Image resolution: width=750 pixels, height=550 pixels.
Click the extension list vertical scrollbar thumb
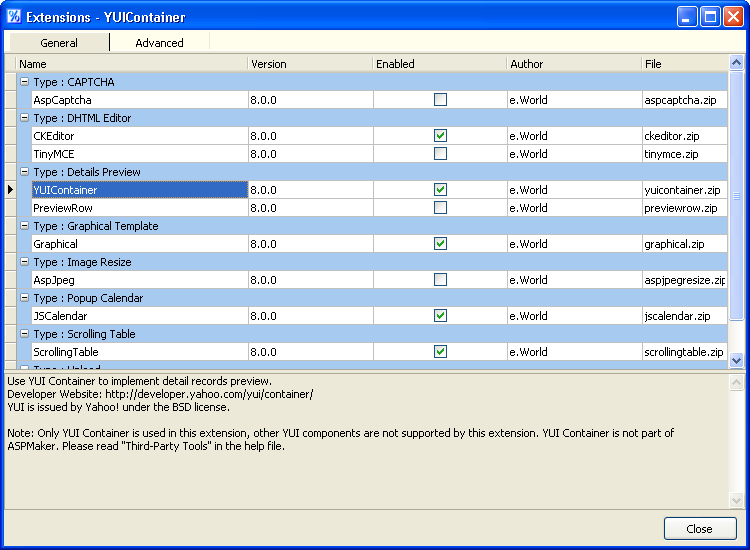[x=737, y=195]
